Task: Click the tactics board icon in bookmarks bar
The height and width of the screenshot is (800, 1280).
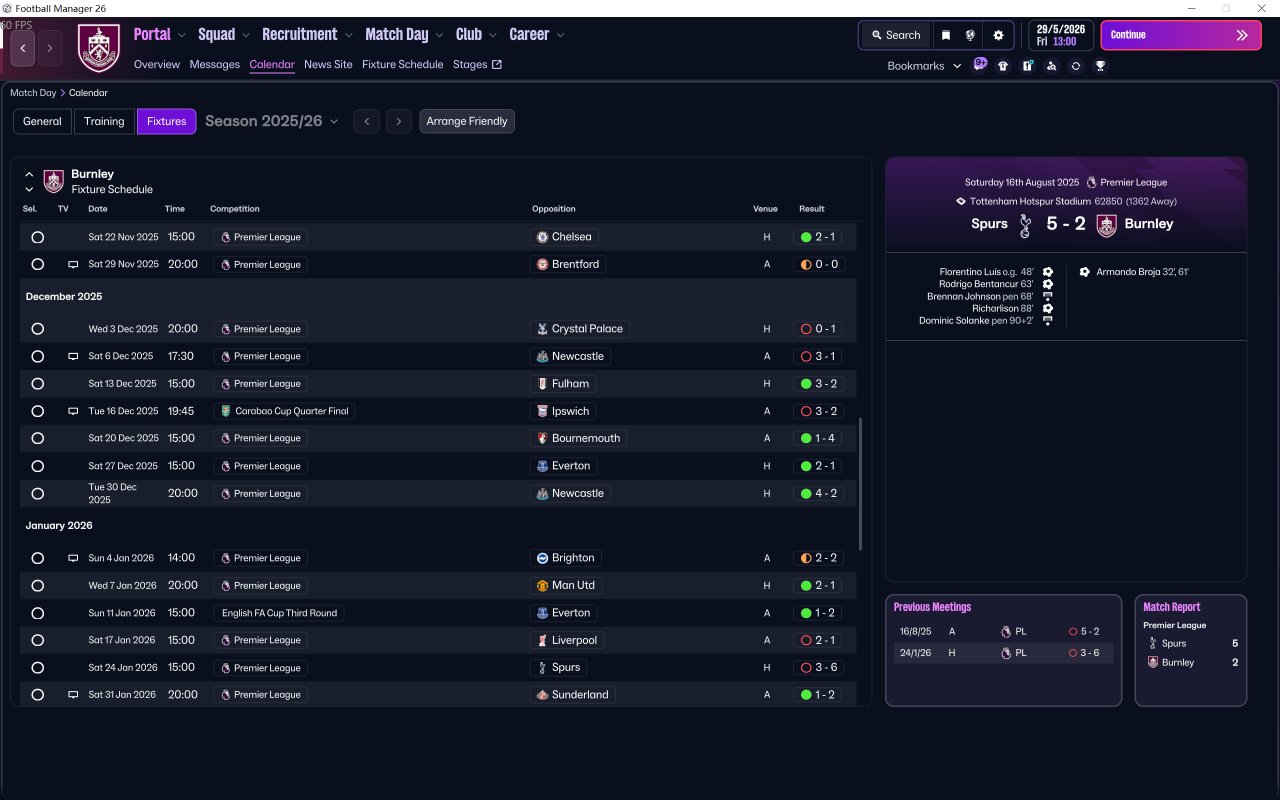Action: (1027, 66)
